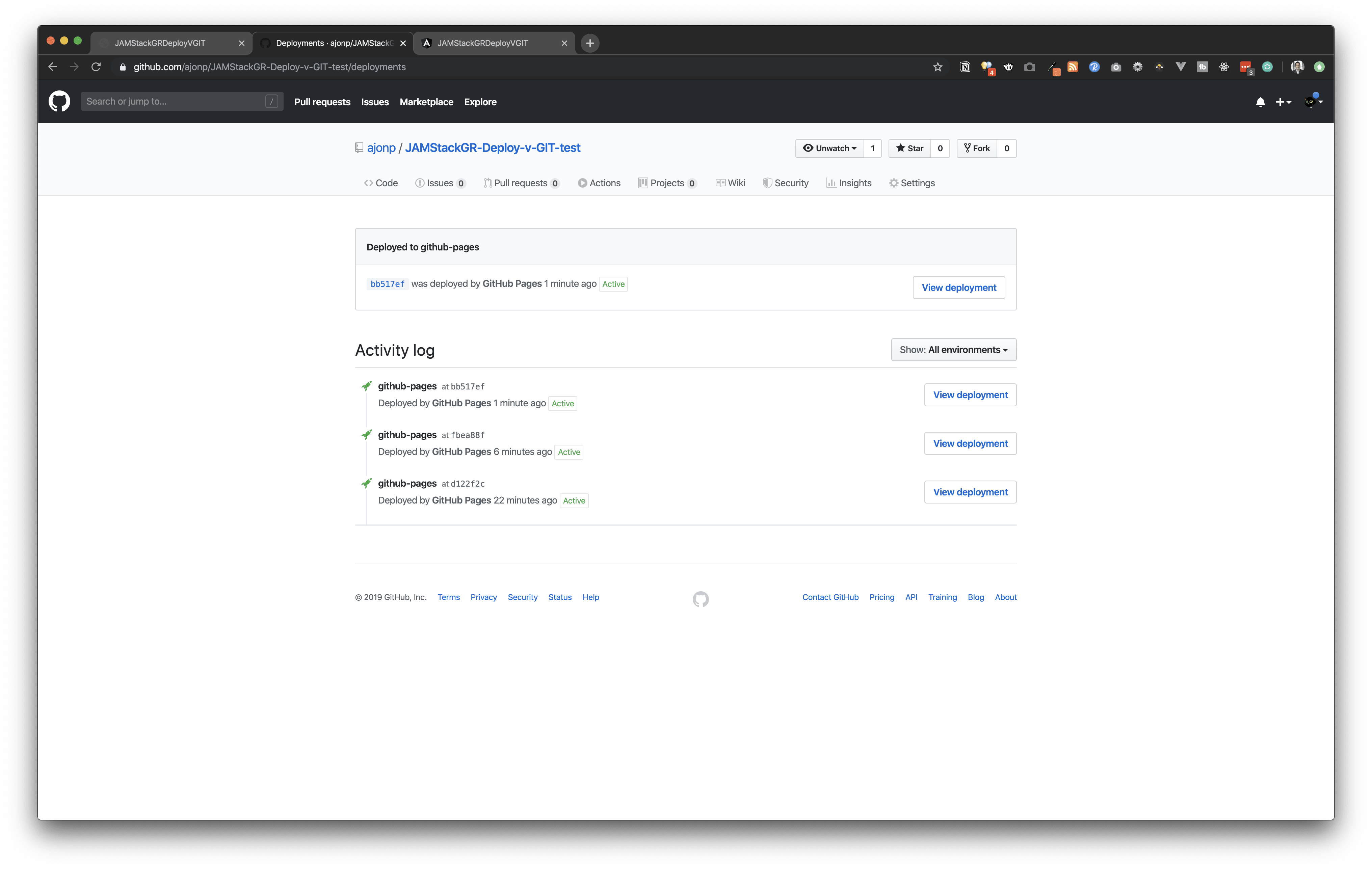Open JAMStackGR-Deploy-v-GIT-test repository link
1372x870 pixels.
pyautogui.click(x=492, y=147)
